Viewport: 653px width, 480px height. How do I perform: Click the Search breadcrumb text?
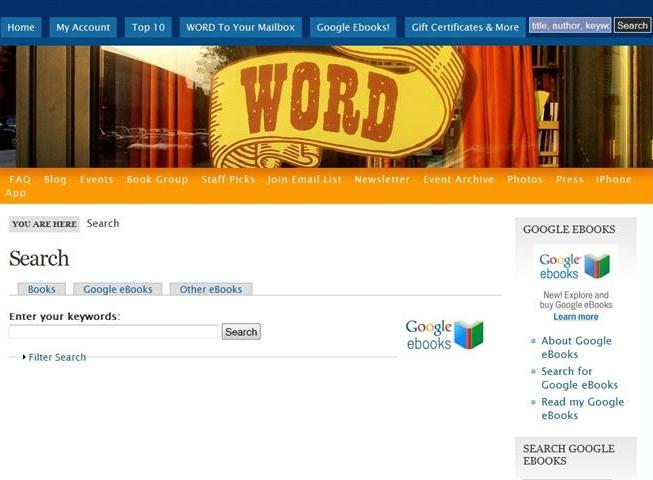[x=103, y=223]
